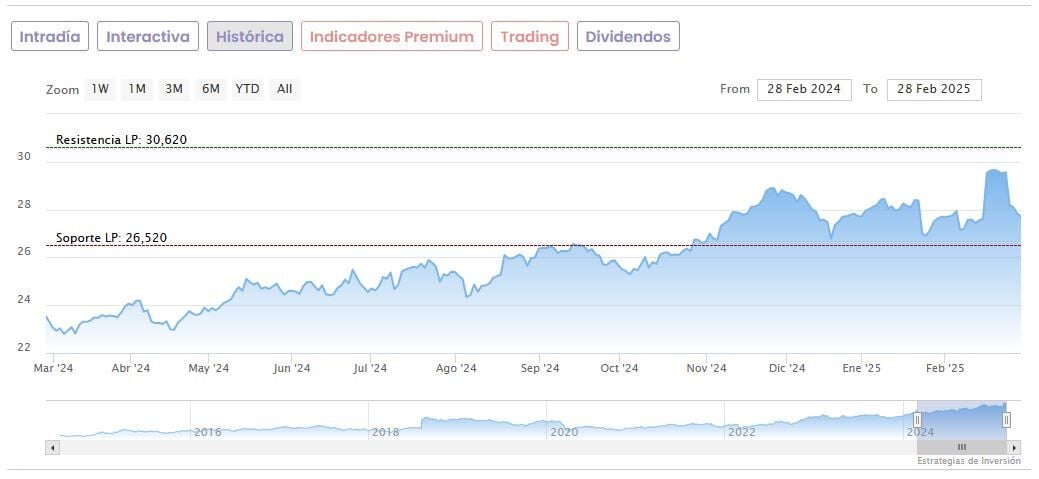Show All historical data
The image size is (1039, 479).
point(285,89)
